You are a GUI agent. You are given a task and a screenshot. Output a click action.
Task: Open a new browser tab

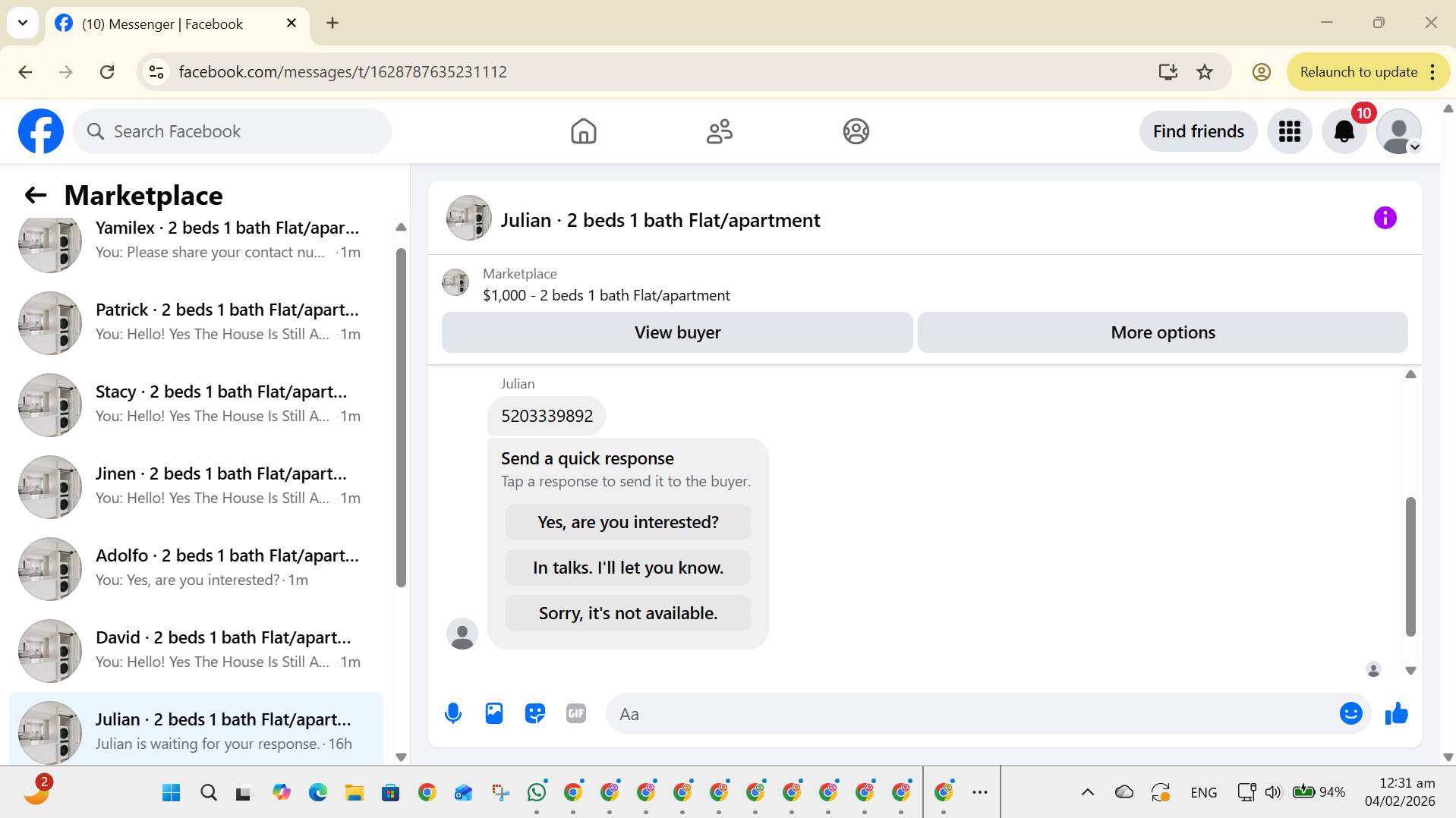pos(332,23)
